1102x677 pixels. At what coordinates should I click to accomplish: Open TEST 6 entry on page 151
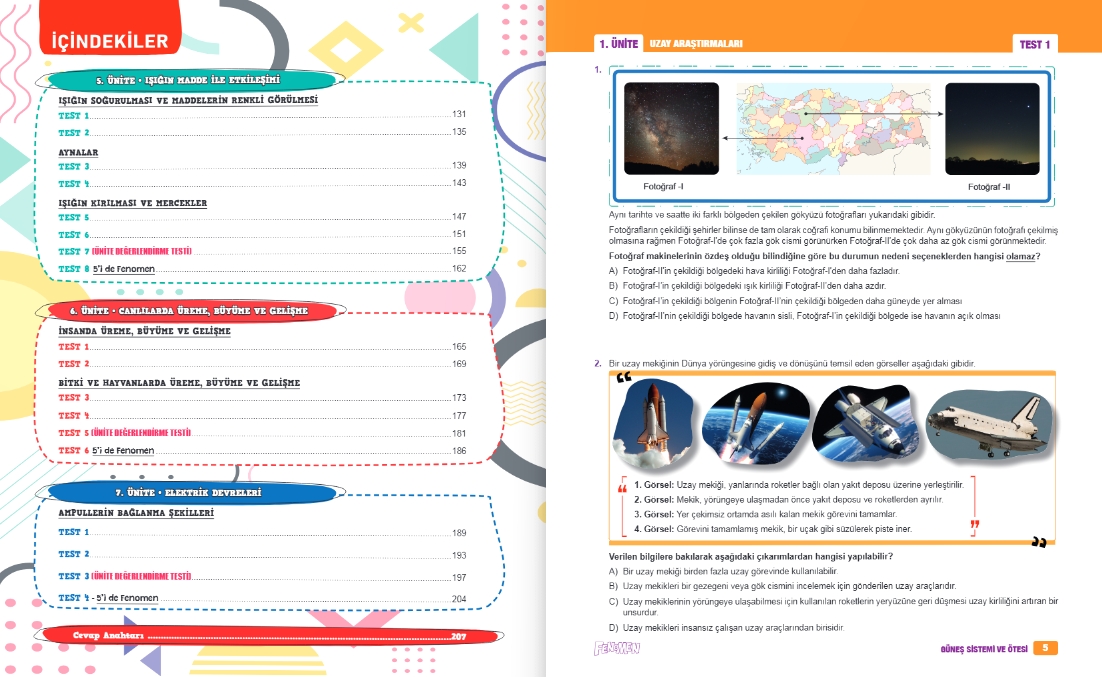click(262, 235)
